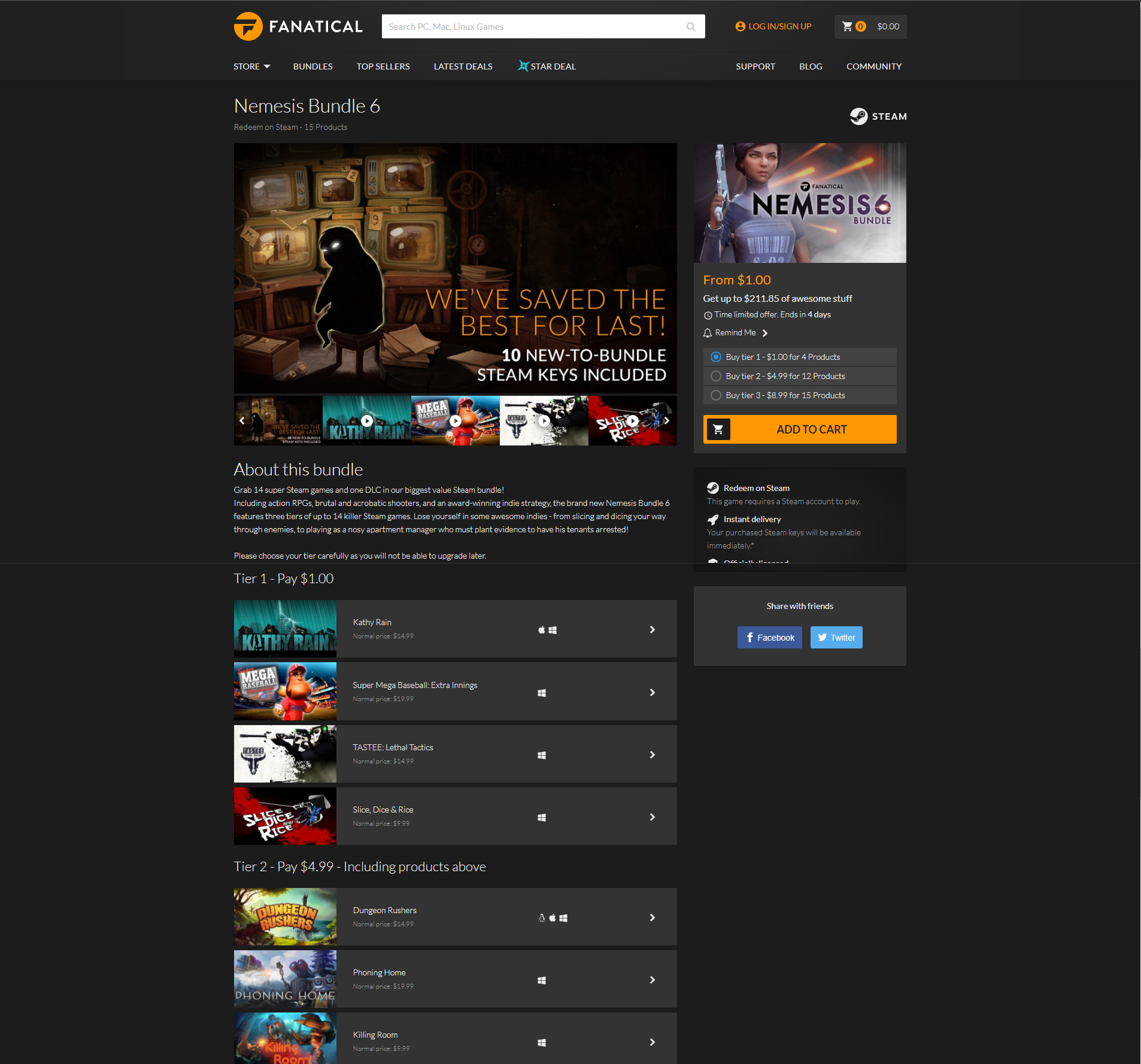Viewport: 1141px width, 1064px height.
Task: Open Super Mega Baseball: Extra Innings title
Action: (415, 685)
